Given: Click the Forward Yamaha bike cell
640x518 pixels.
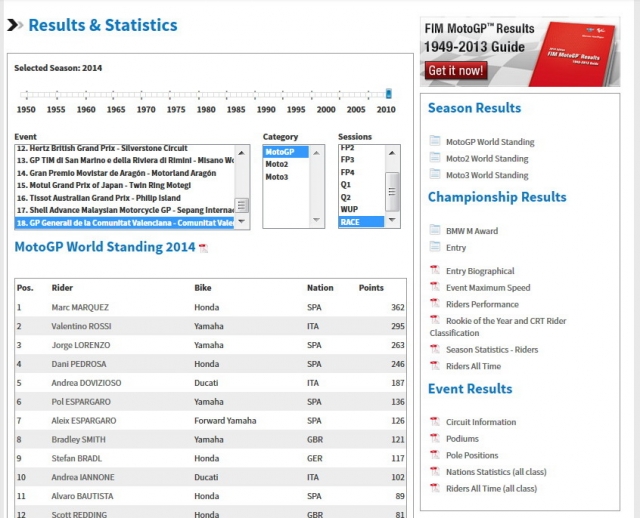Looking at the screenshot, I should (x=225, y=420).
